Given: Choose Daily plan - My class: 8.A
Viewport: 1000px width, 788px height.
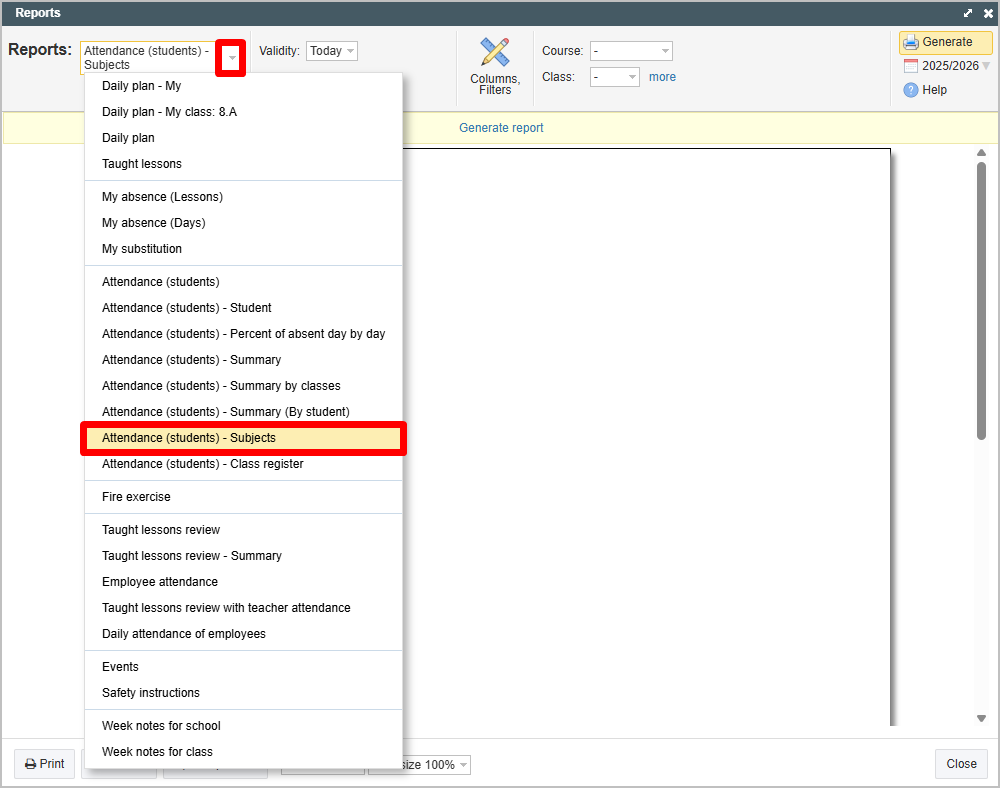Looking at the screenshot, I should coord(169,112).
